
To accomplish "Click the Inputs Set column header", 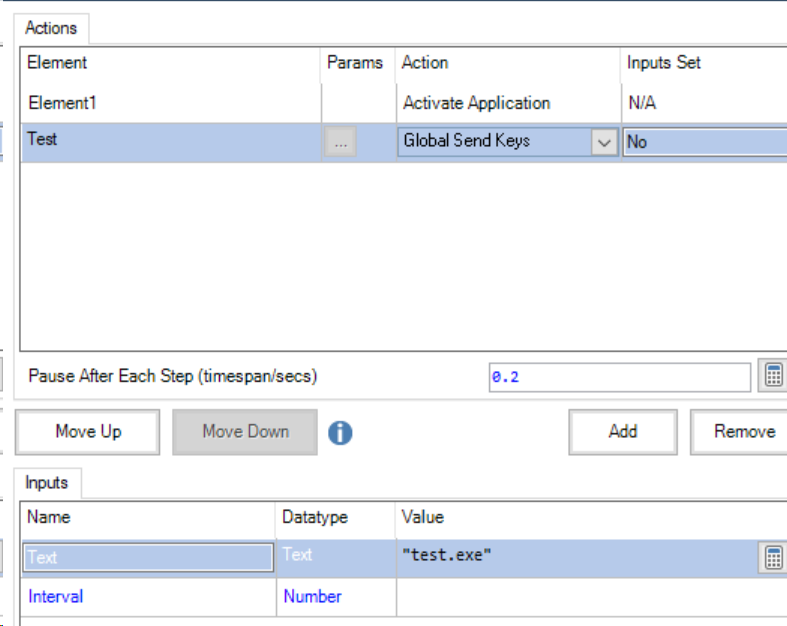I will point(664,63).
